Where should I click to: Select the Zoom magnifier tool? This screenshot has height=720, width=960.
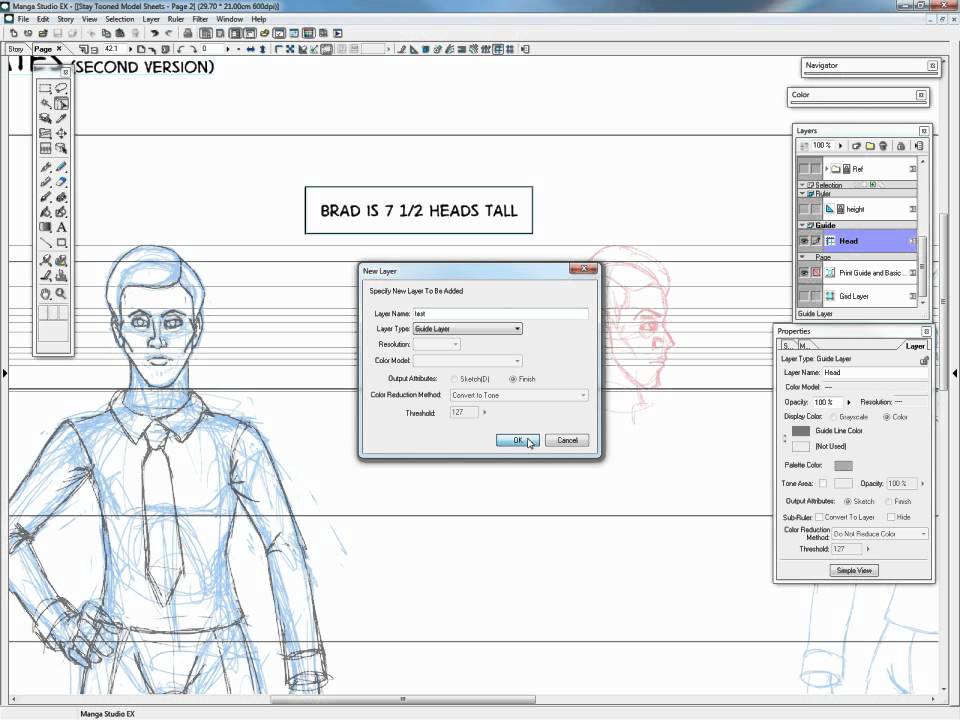61,294
